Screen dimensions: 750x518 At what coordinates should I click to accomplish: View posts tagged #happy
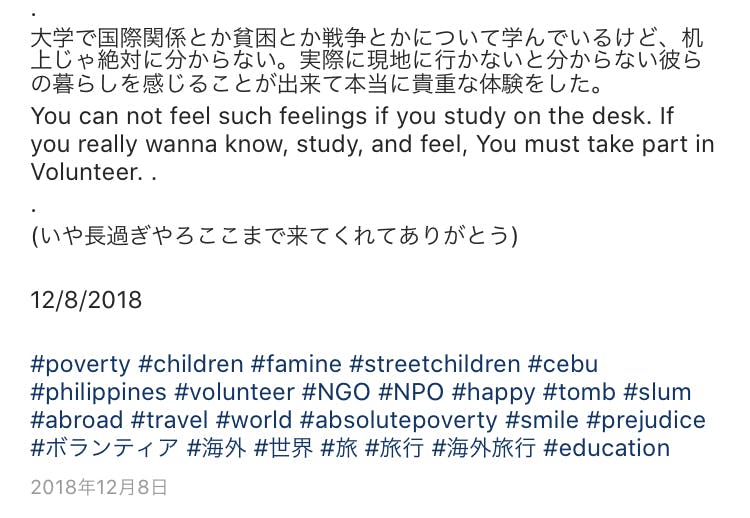click(496, 392)
